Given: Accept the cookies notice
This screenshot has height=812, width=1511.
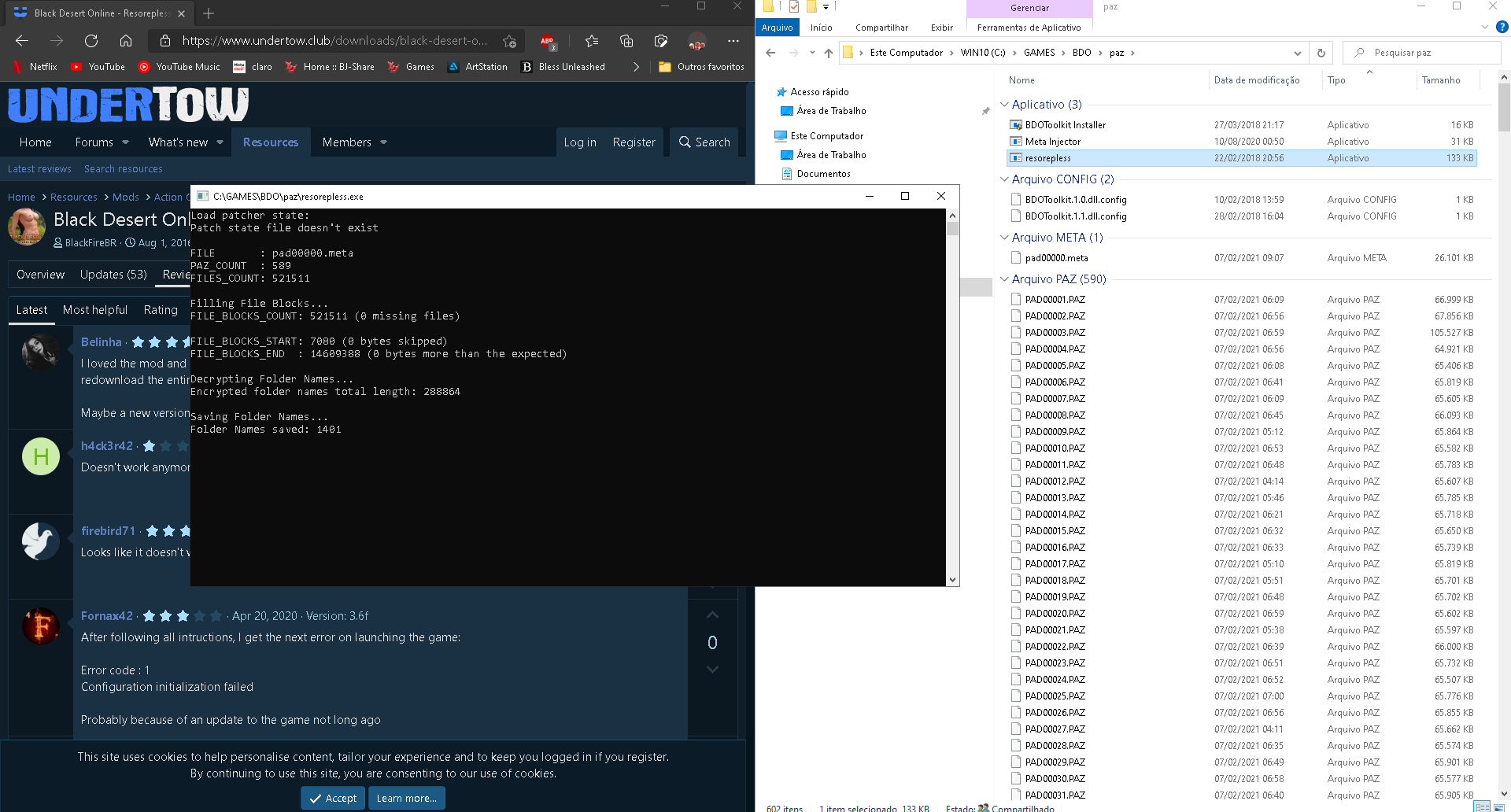Looking at the screenshot, I should [x=333, y=798].
